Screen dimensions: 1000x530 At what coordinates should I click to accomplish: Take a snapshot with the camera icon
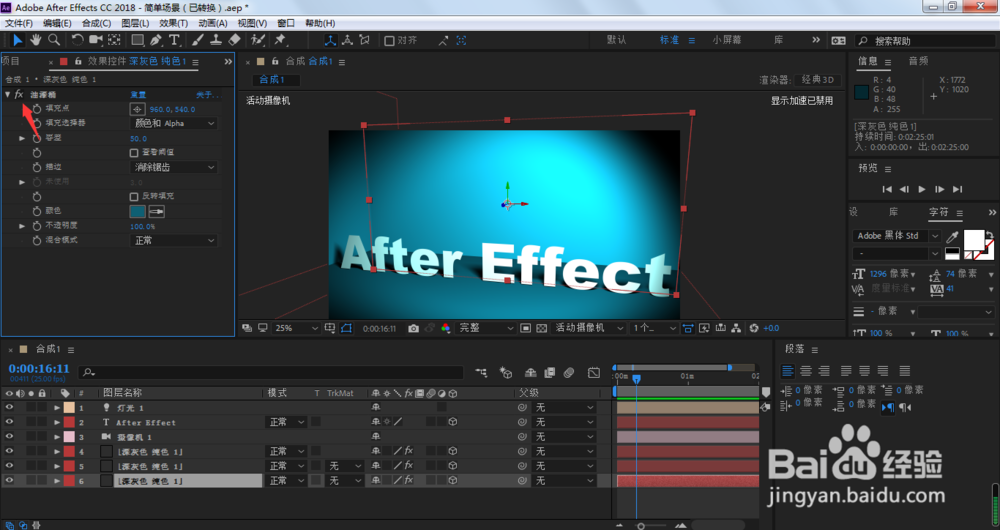pyautogui.click(x=413, y=328)
